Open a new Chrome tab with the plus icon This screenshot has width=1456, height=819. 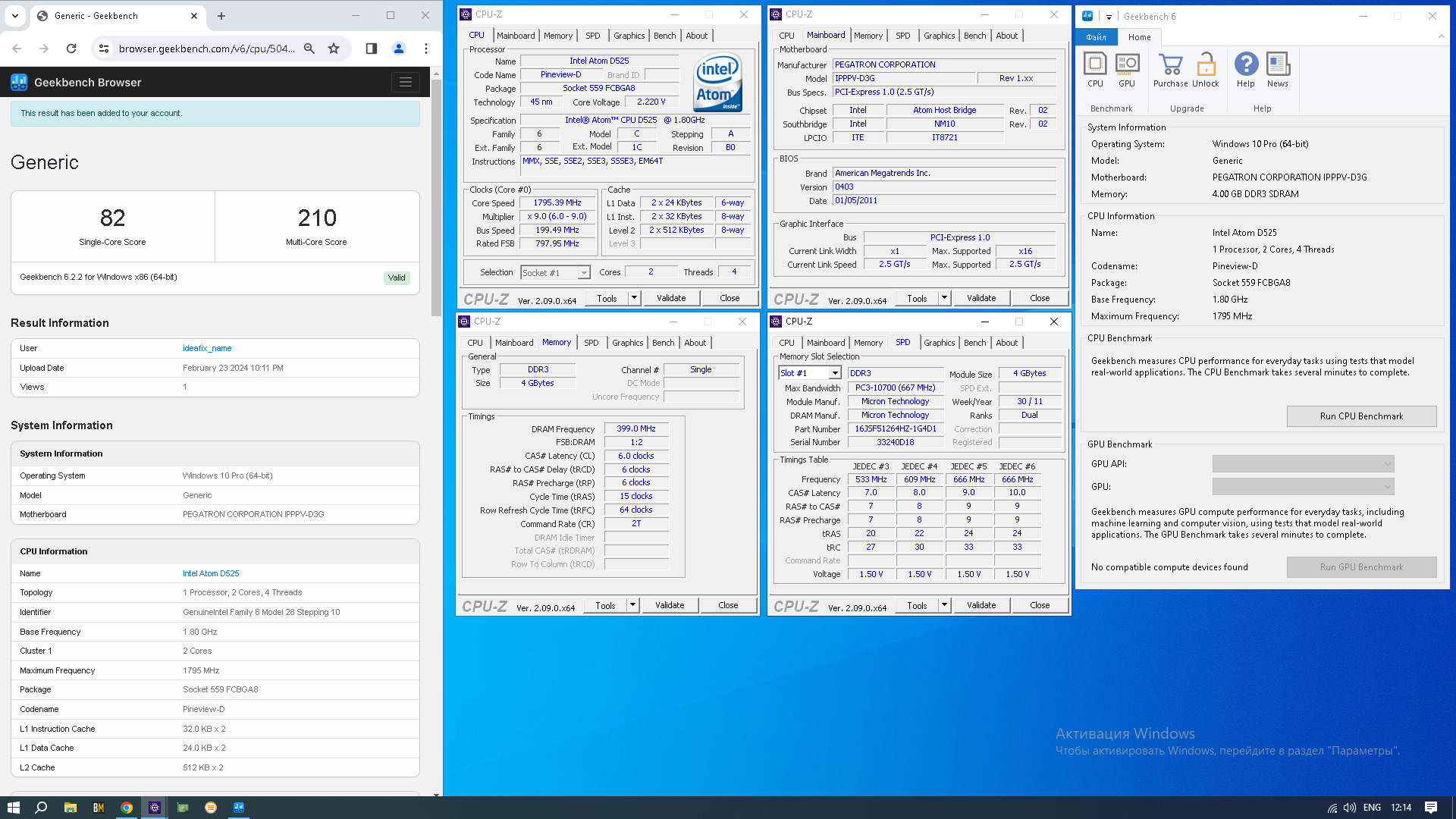[221, 16]
